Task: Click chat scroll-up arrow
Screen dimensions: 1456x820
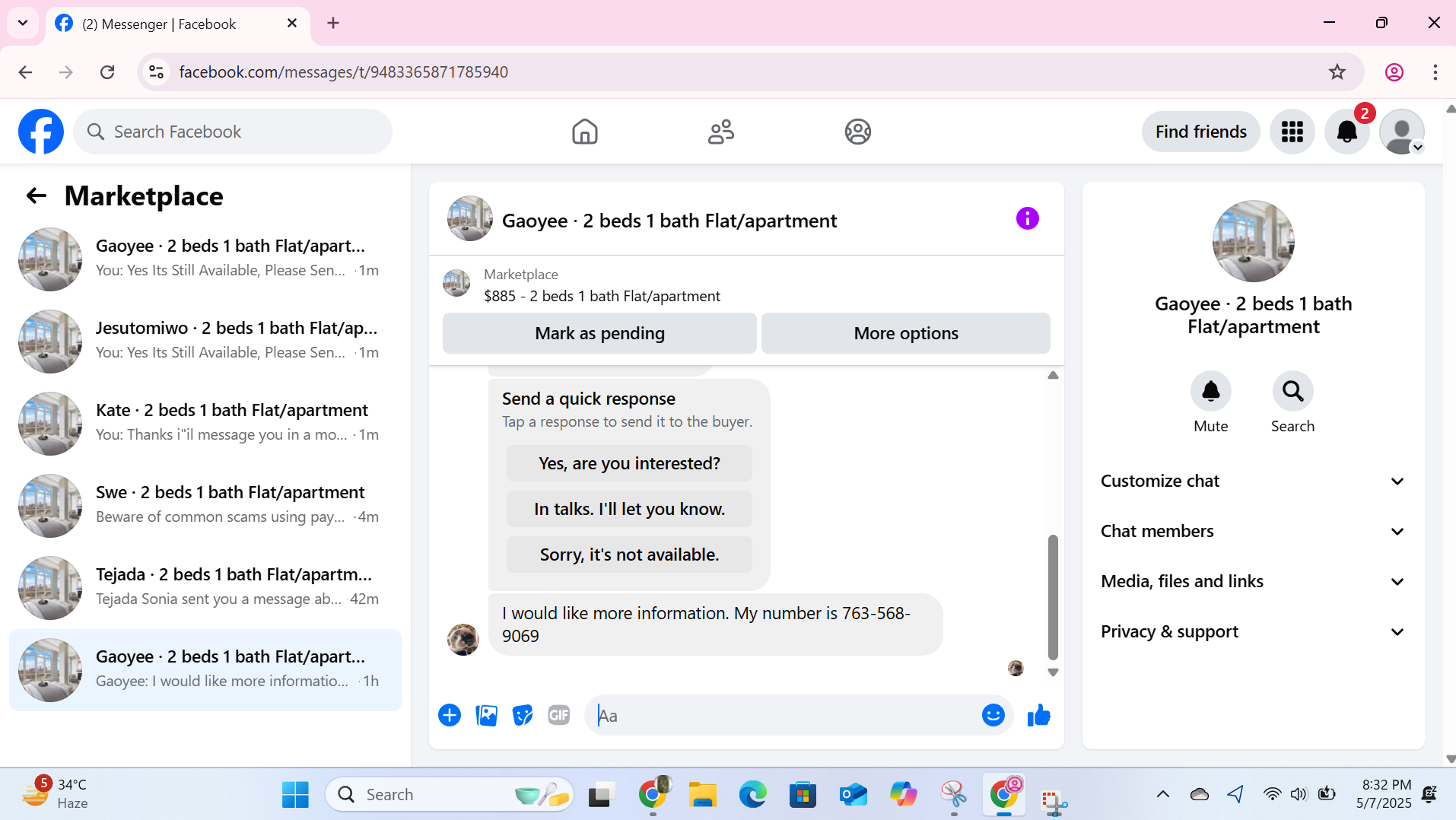Action: 1053,375
